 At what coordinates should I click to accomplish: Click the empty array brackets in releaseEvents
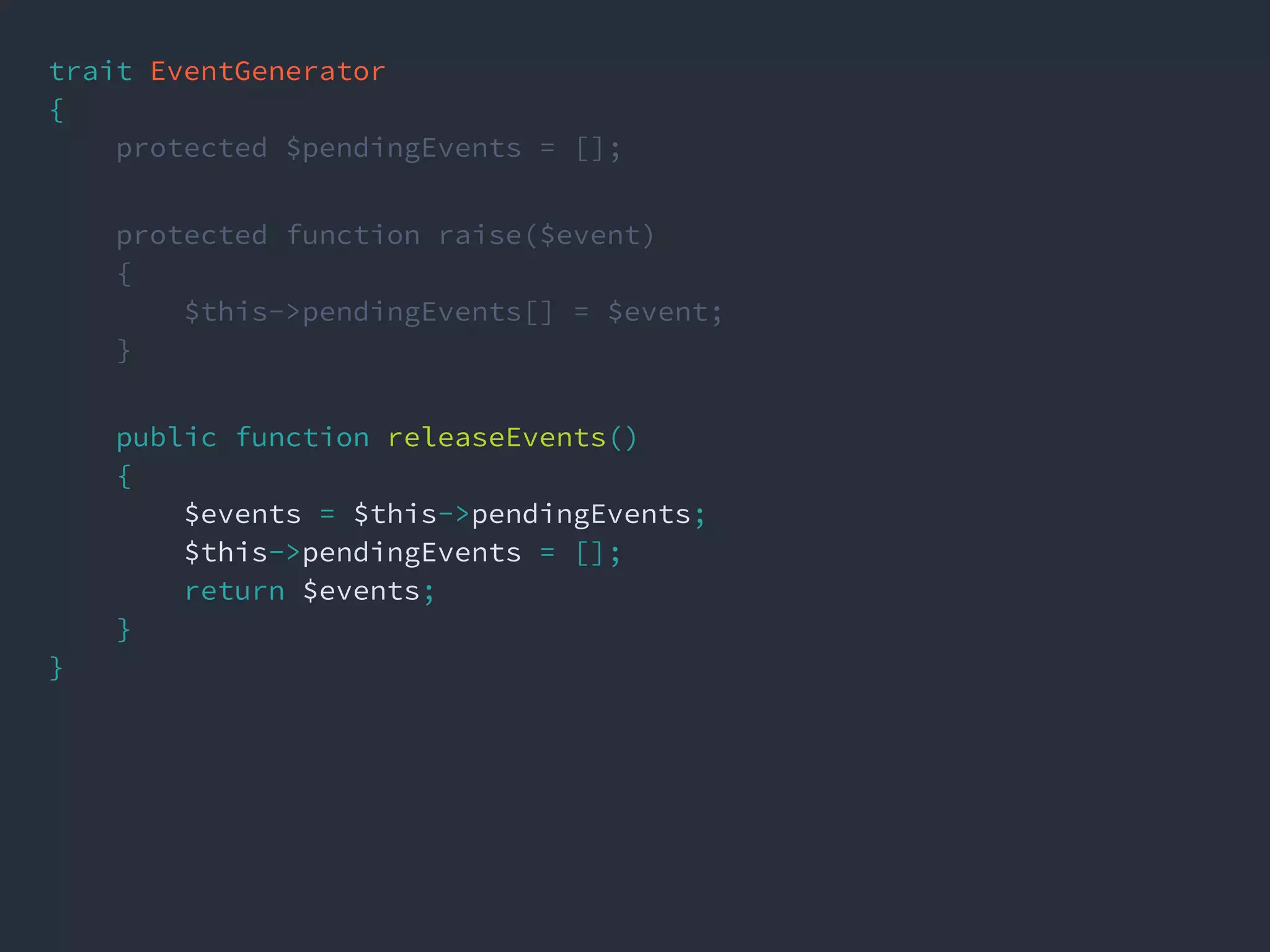pyautogui.click(x=590, y=553)
